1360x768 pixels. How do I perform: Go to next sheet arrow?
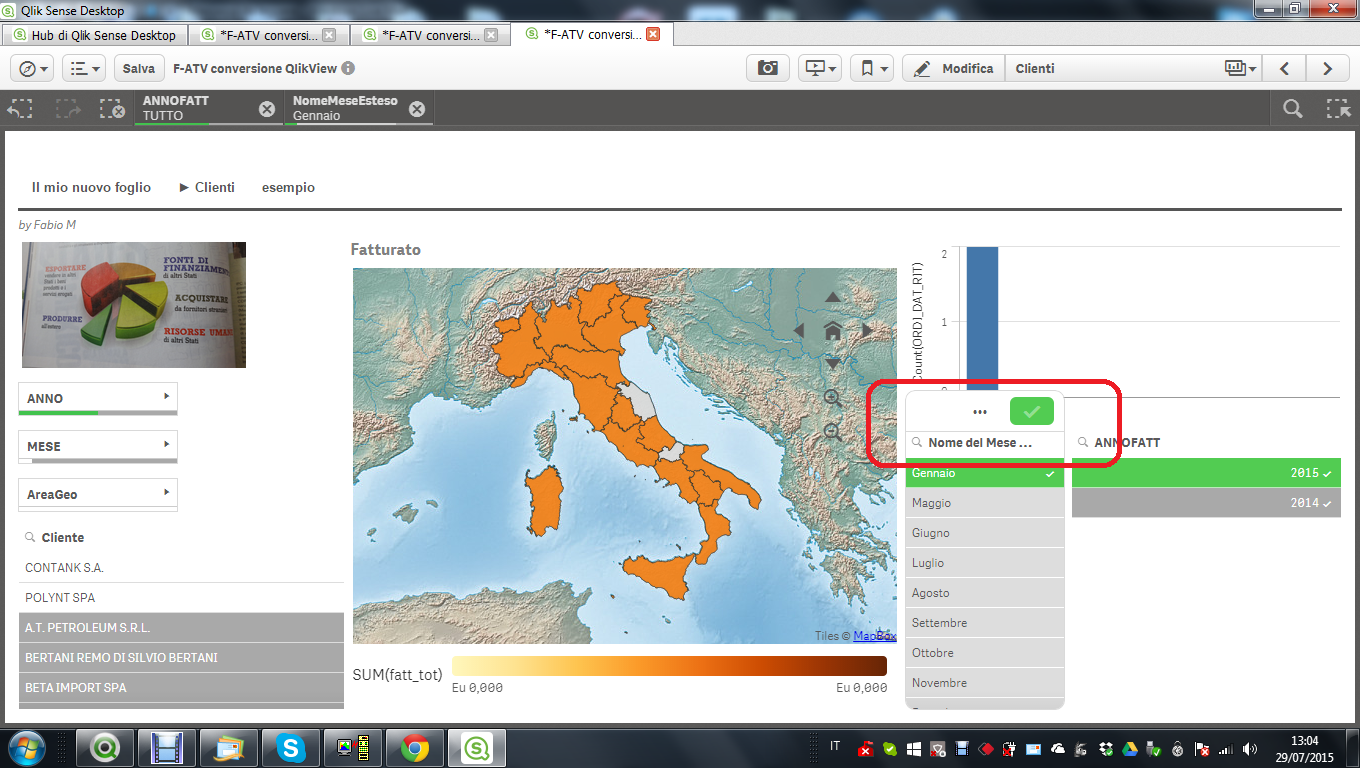(1327, 68)
